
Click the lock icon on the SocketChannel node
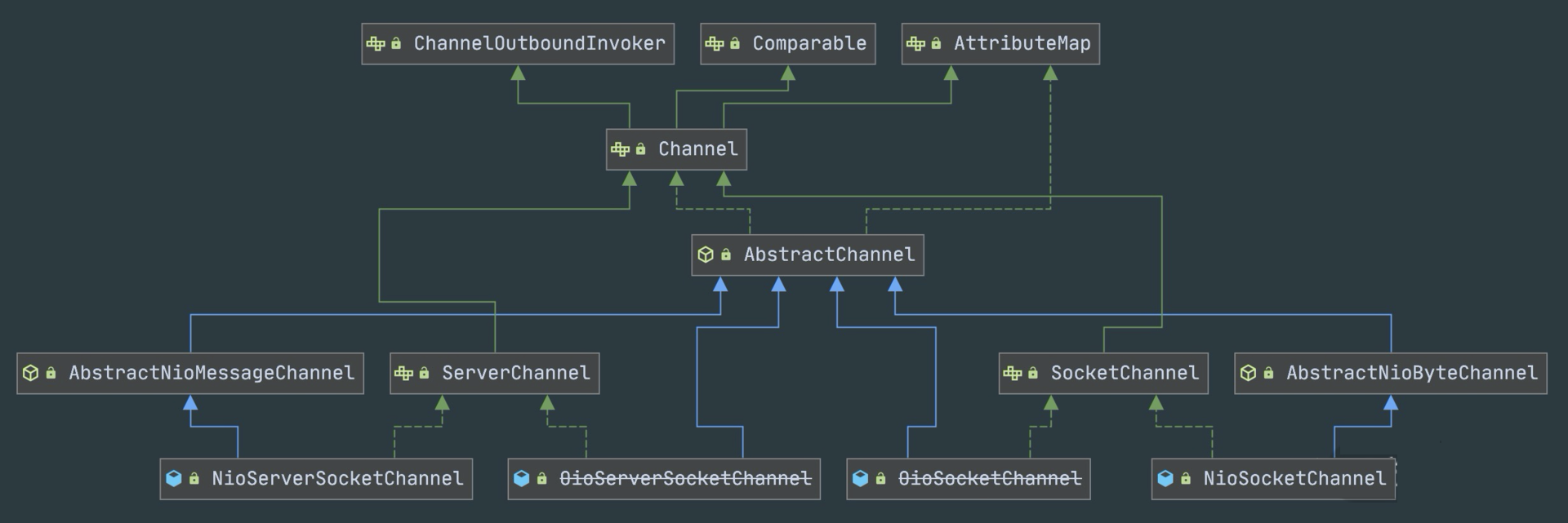pos(1033,373)
